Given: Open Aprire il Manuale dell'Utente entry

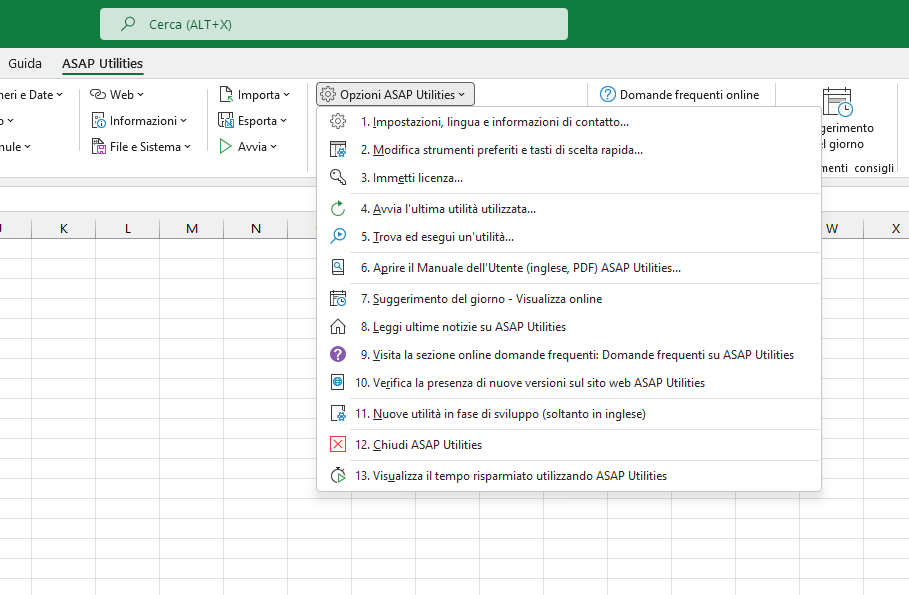Looking at the screenshot, I should (x=569, y=267).
